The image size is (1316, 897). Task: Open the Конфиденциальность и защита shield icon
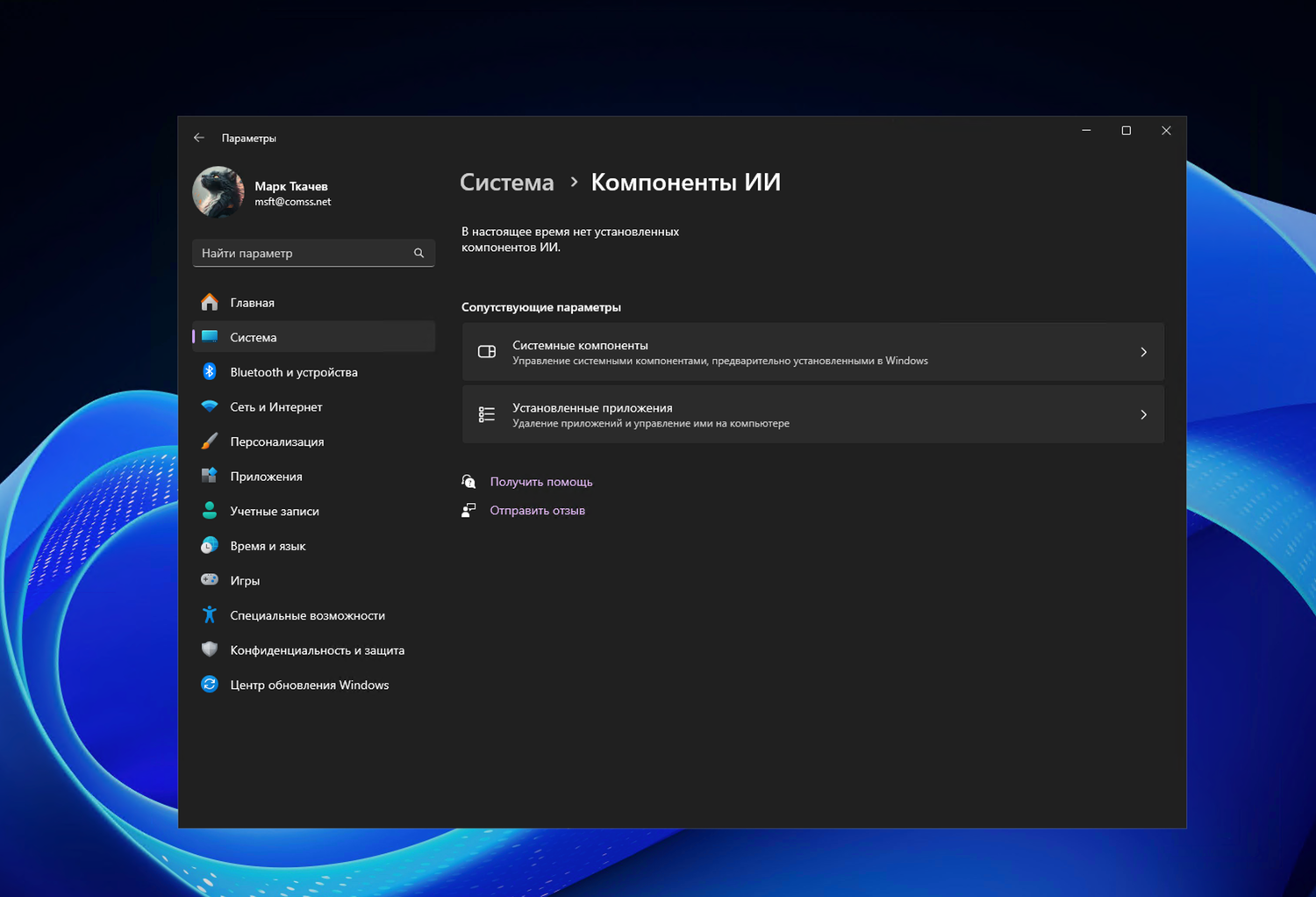click(x=209, y=649)
